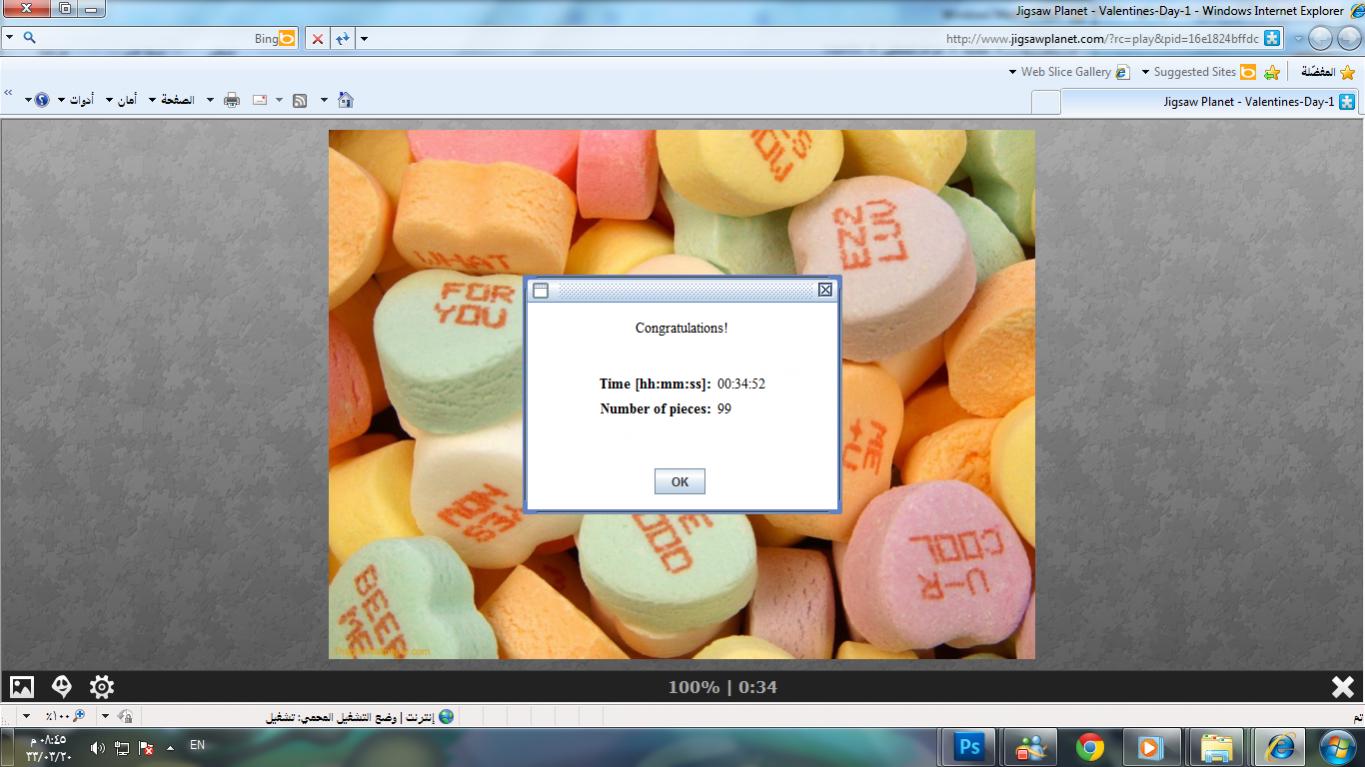Toggle the ghost image overlay
The image size is (1365, 767).
pos(62,687)
